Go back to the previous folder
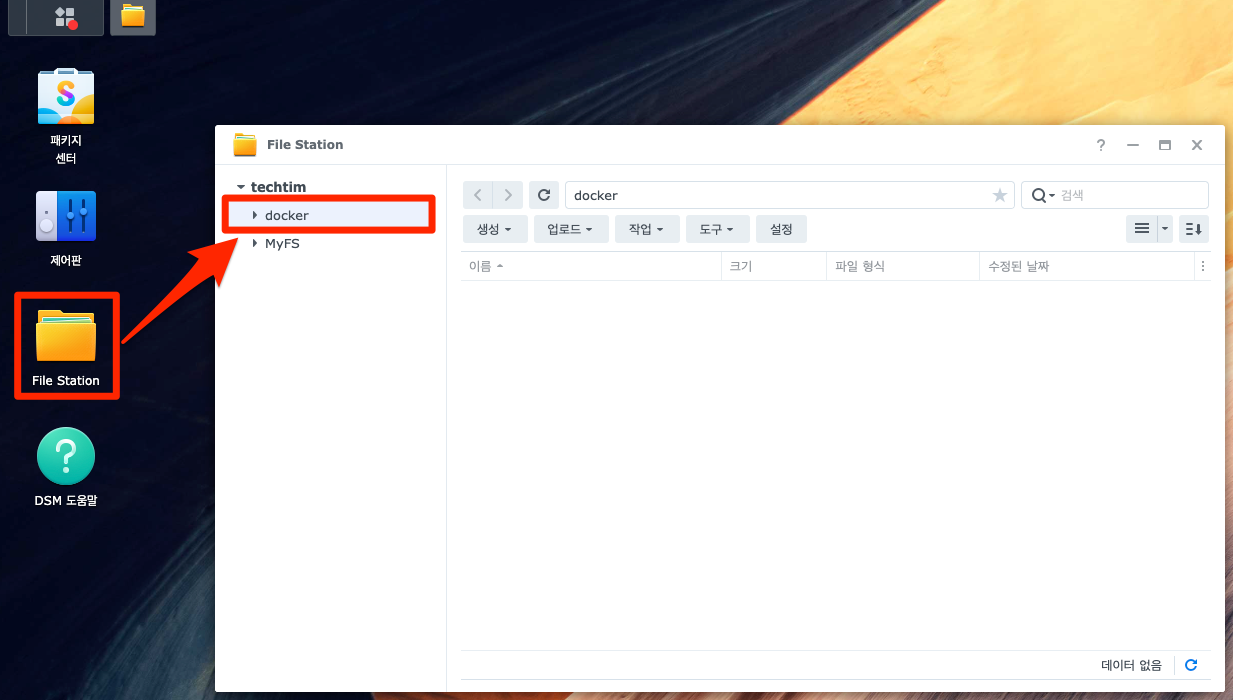The height and width of the screenshot is (700, 1233). 478,195
